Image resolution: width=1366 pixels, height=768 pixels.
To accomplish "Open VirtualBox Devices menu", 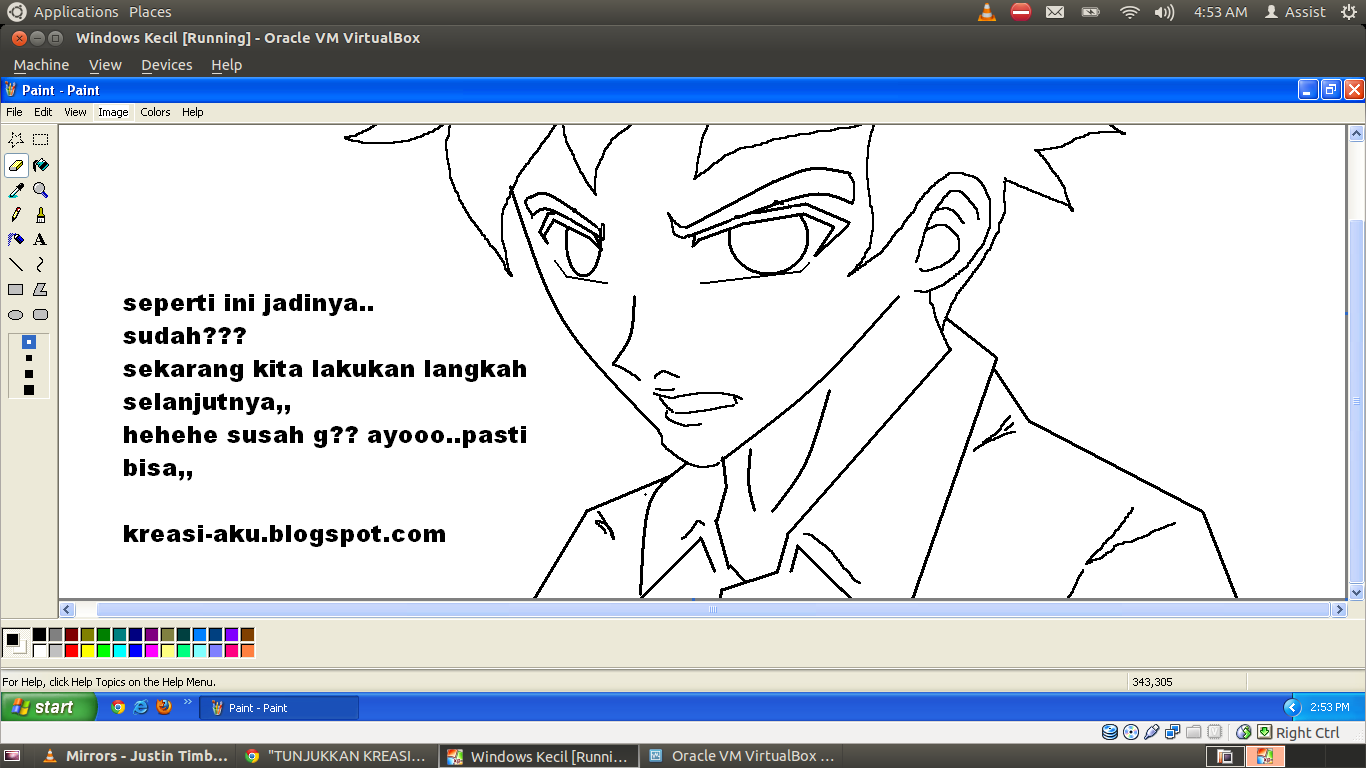I will coord(166,65).
